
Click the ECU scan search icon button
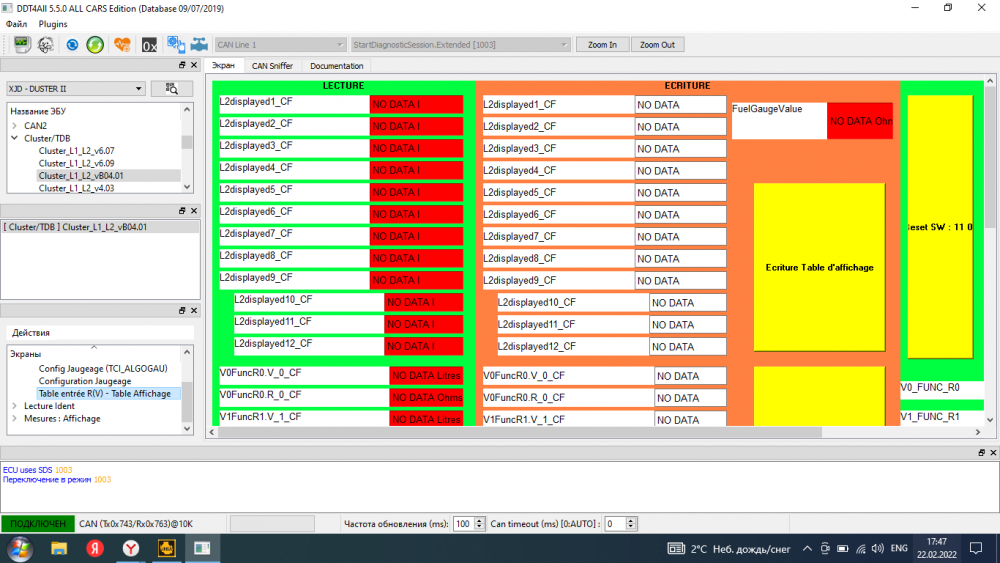pos(172,89)
